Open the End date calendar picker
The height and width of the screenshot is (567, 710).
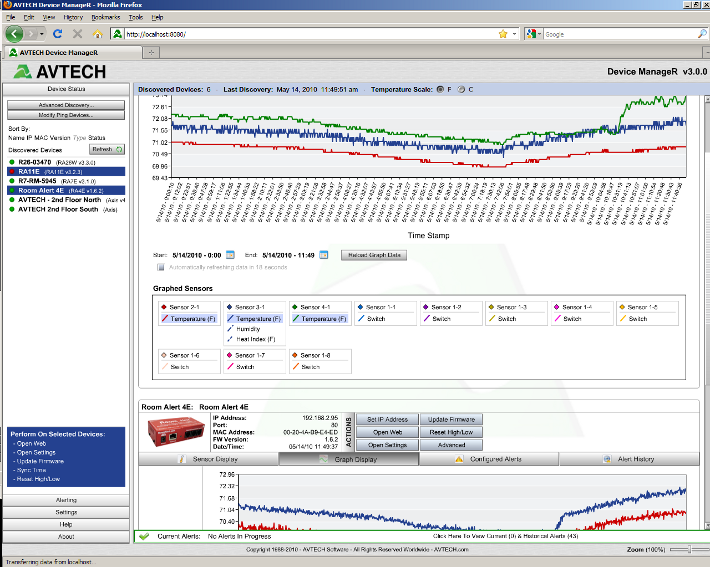tap(325, 255)
